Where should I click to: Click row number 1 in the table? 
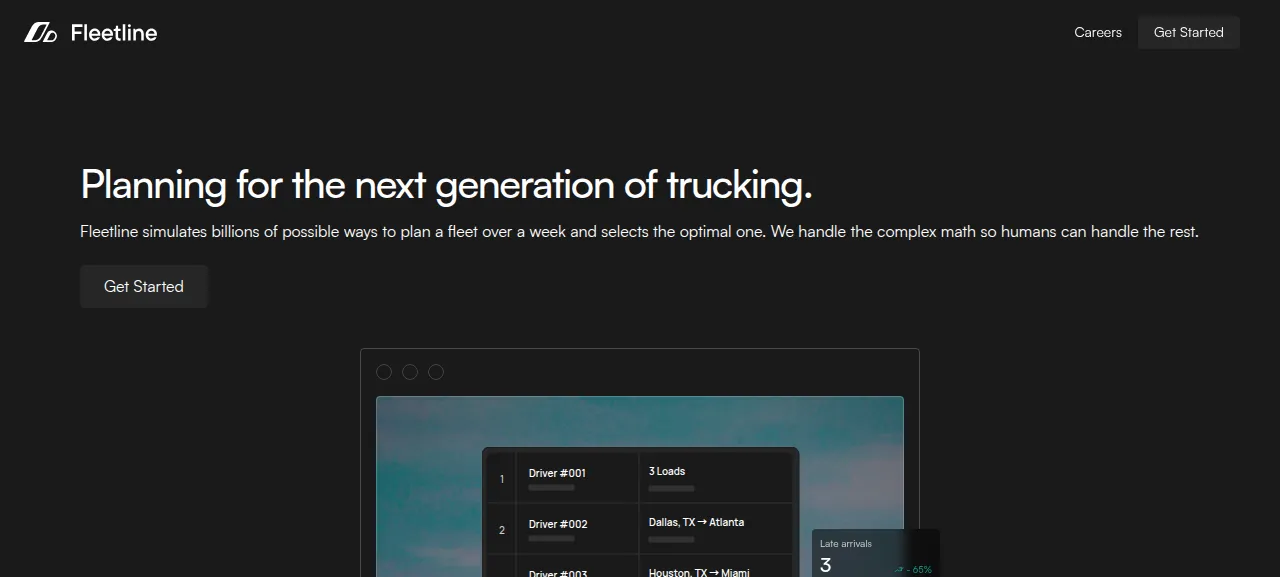[x=502, y=479]
